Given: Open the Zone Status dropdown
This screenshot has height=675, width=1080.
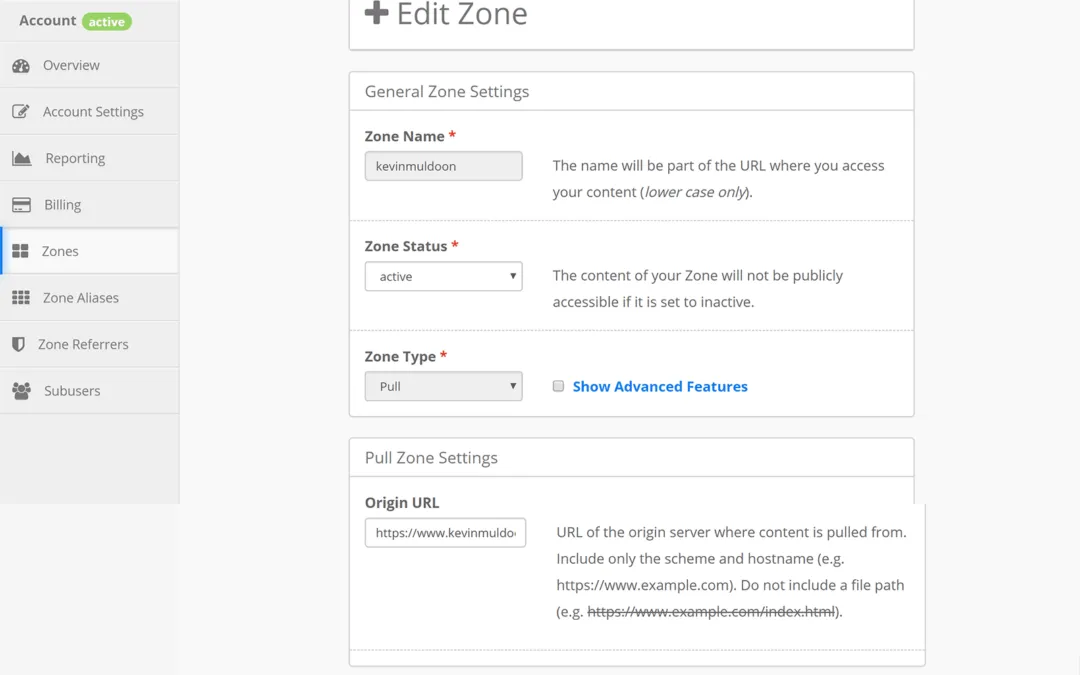Looking at the screenshot, I should point(443,276).
